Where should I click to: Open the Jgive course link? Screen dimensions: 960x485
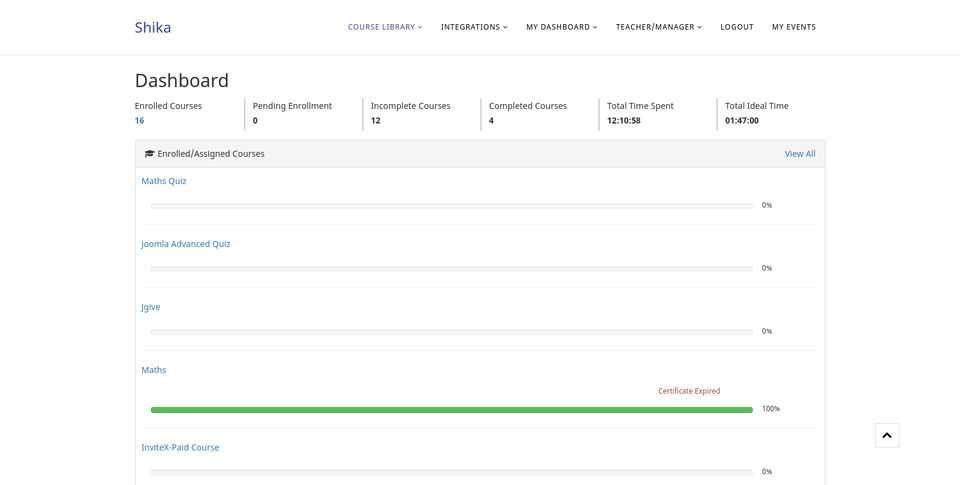click(151, 307)
